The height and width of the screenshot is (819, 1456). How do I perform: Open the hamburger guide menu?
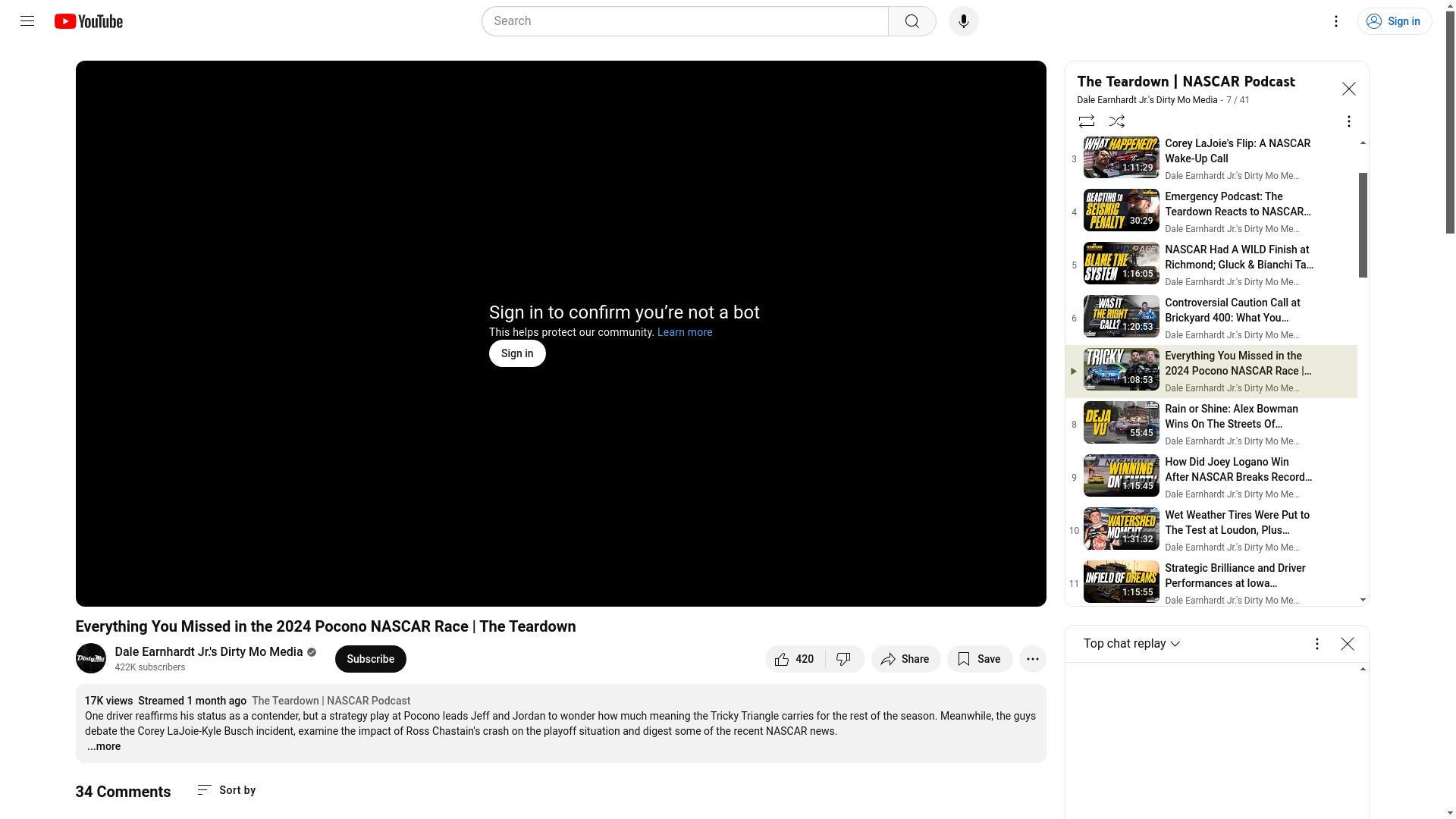click(27, 21)
